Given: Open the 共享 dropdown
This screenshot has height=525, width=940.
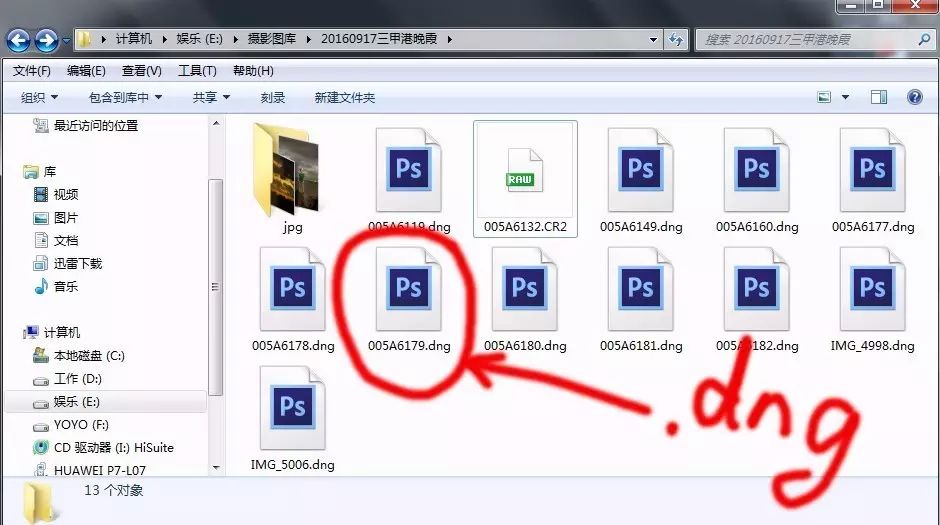Looking at the screenshot, I should (x=211, y=97).
